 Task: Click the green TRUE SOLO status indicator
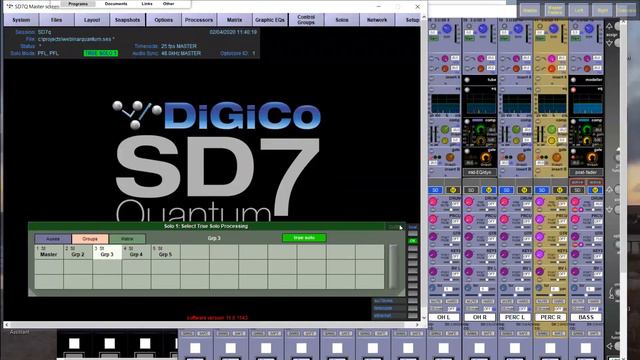[100, 53]
